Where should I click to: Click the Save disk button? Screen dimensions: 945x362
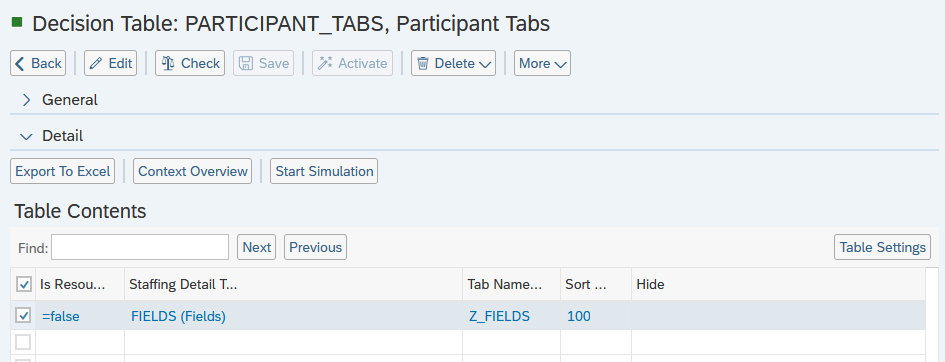click(263, 63)
